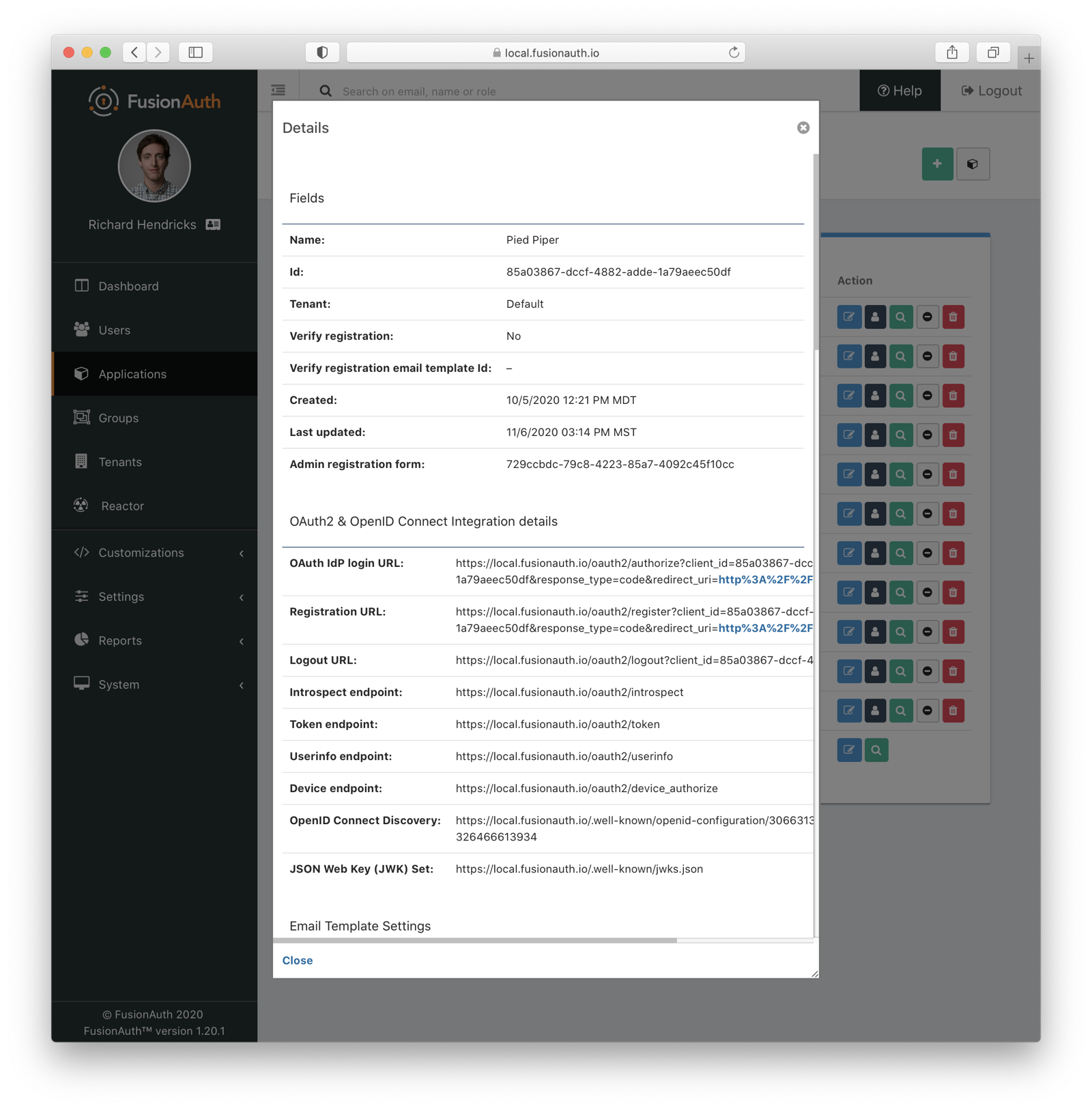The width and height of the screenshot is (1092, 1110).
Task: Click the edit icon in the last action row
Action: coord(849,750)
